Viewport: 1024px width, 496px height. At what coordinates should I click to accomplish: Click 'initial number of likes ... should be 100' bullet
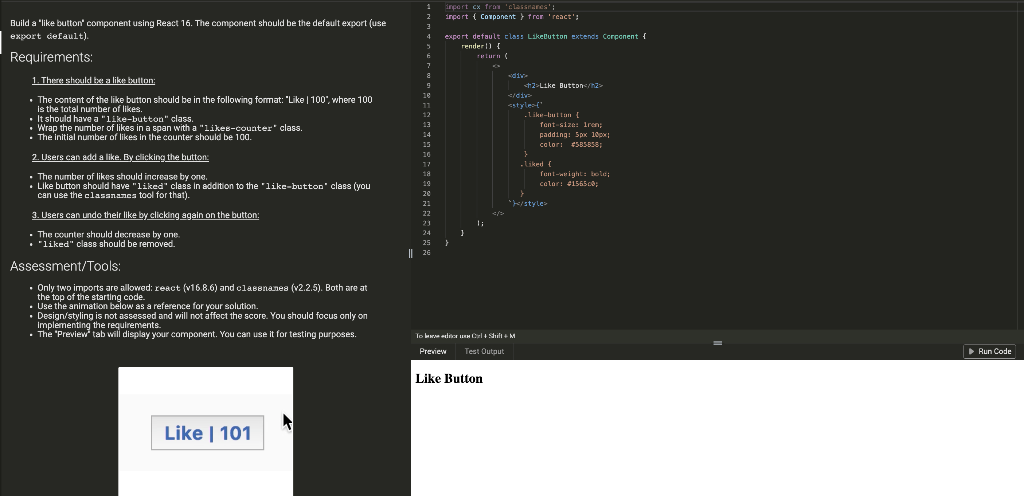[x=144, y=137]
